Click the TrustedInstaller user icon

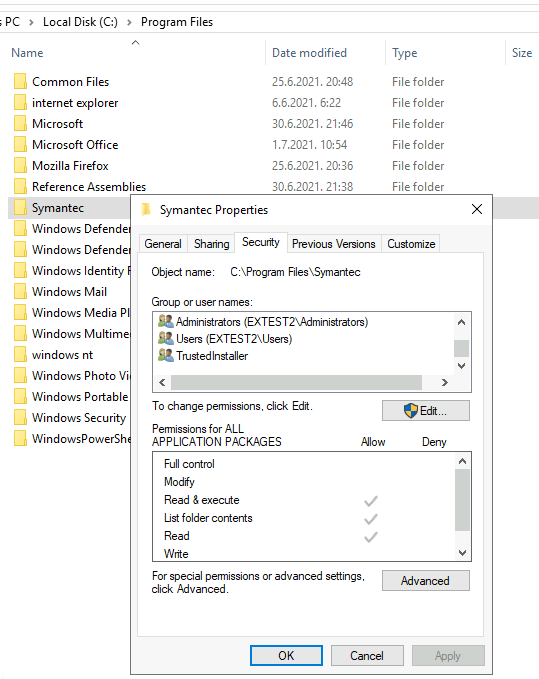(x=165, y=355)
